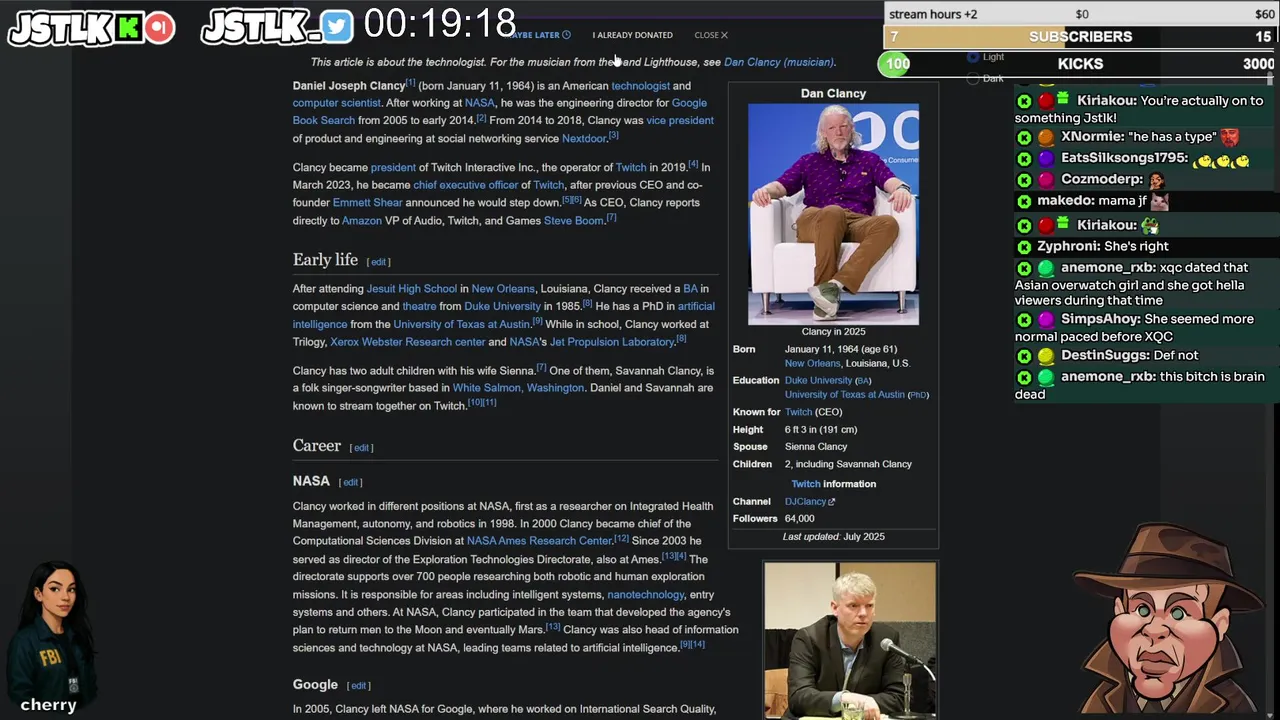Open the Dan Clancy 2025 infobox photo

833,214
